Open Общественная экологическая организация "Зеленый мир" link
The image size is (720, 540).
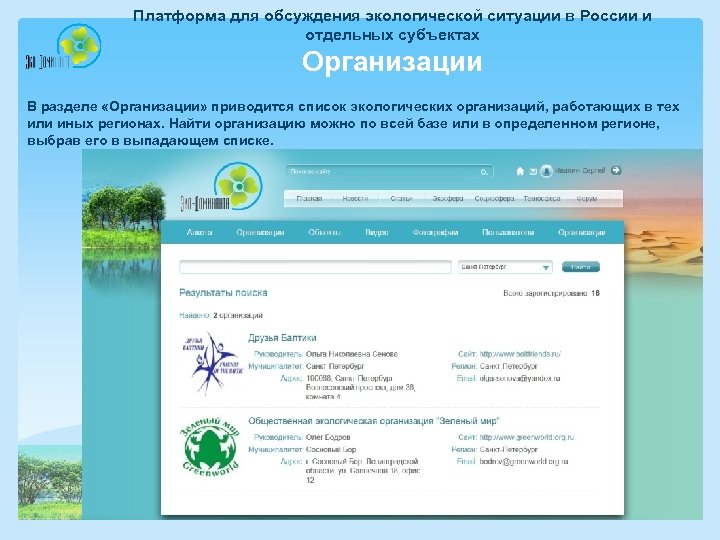374,421
